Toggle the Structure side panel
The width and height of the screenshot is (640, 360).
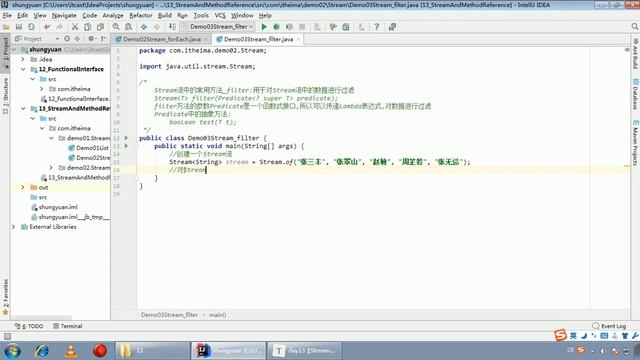tap(5, 96)
